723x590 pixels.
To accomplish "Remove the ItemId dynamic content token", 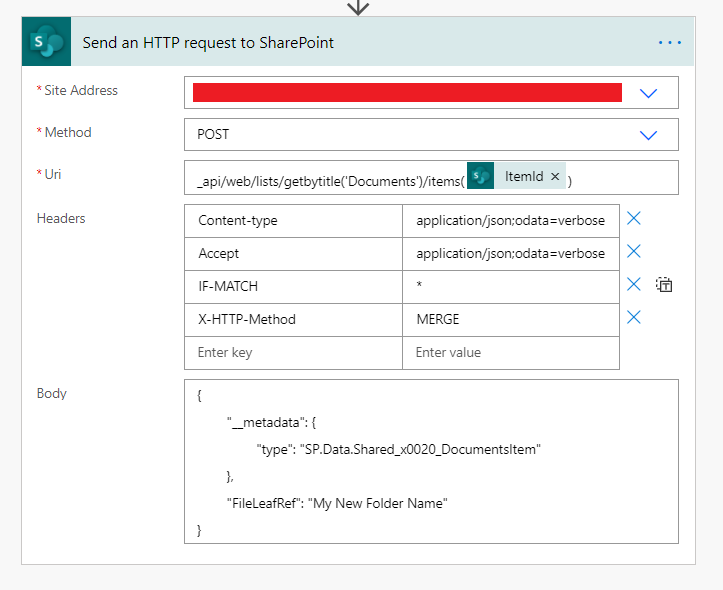I will tap(555, 176).
